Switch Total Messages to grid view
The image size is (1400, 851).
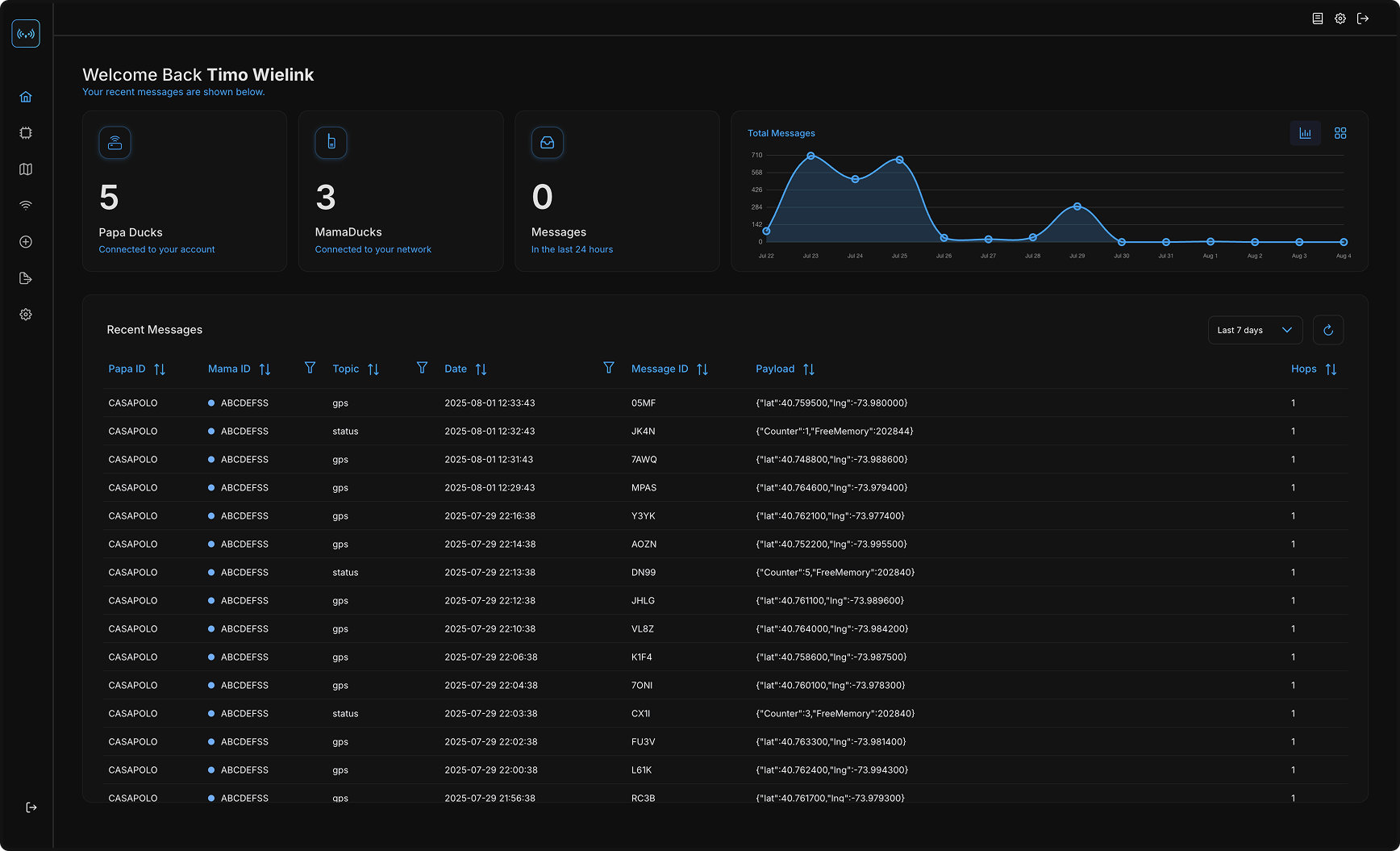(x=1340, y=133)
